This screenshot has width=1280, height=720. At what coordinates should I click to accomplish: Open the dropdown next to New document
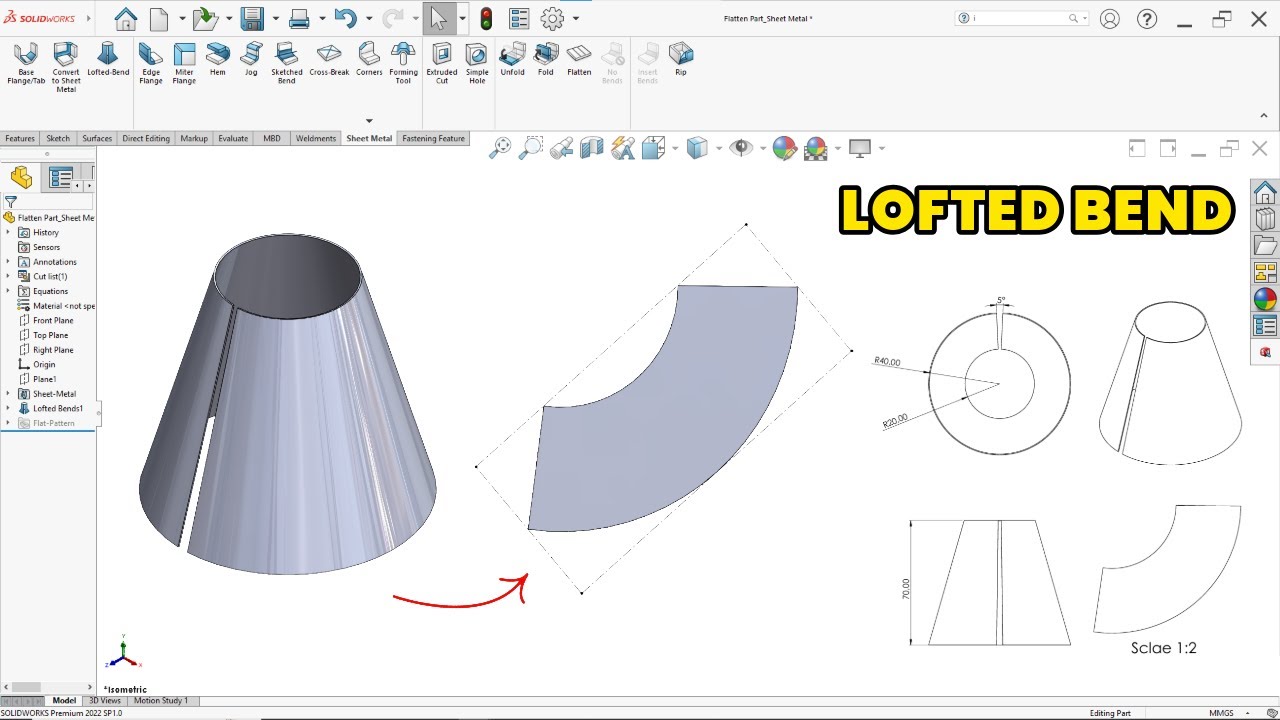[182, 18]
